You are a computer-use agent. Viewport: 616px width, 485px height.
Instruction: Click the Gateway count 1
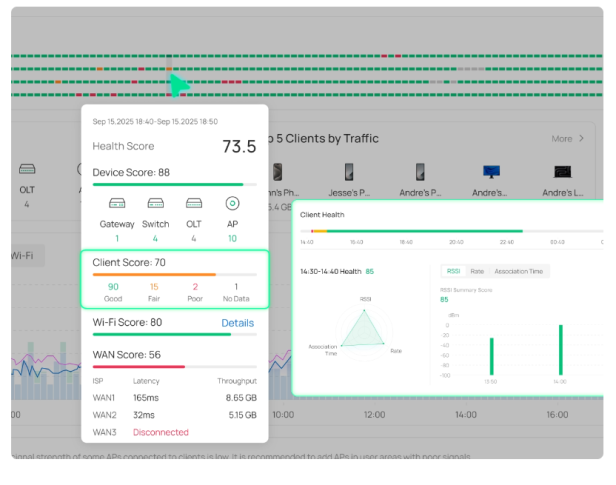[x=117, y=238]
